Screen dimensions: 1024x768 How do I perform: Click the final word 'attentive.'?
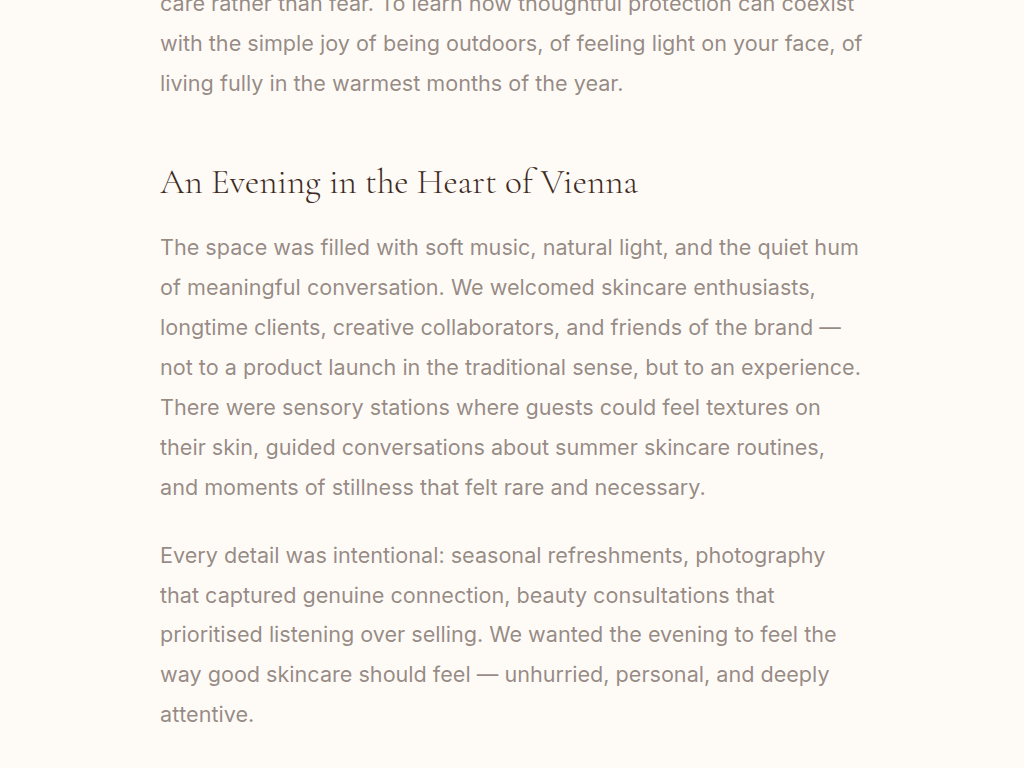coord(207,715)
